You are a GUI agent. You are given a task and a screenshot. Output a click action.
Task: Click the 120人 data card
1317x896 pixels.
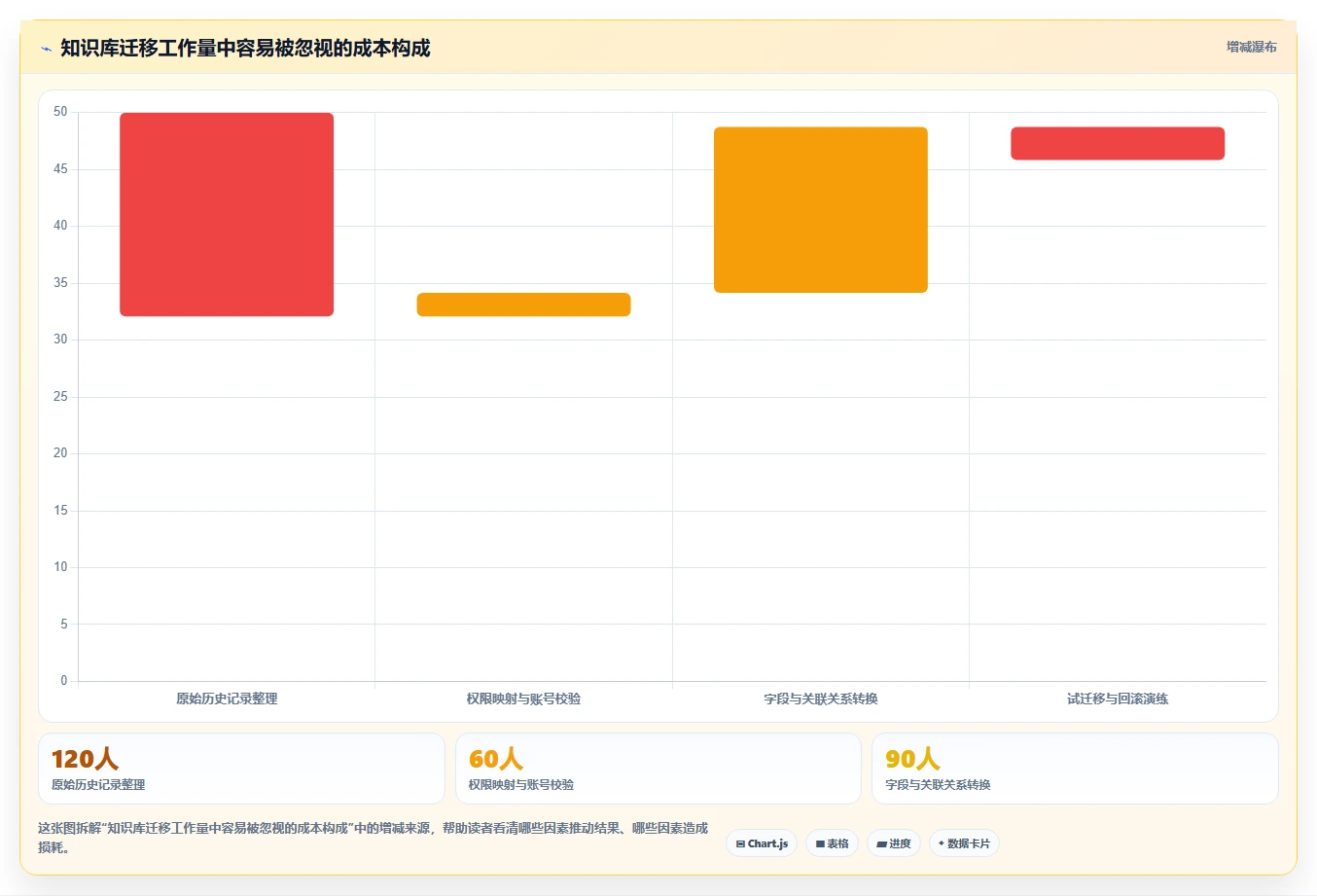pyautogui.click(x=241, y=769)
